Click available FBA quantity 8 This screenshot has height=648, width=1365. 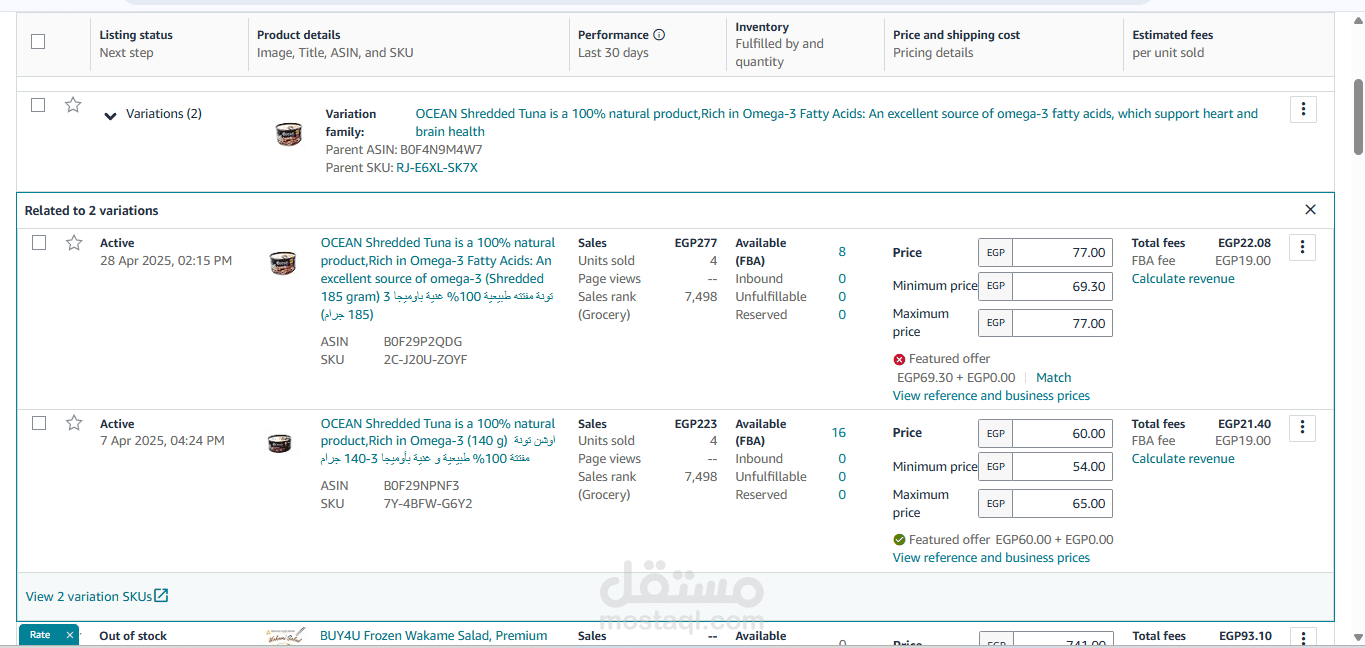coord(842,252)
